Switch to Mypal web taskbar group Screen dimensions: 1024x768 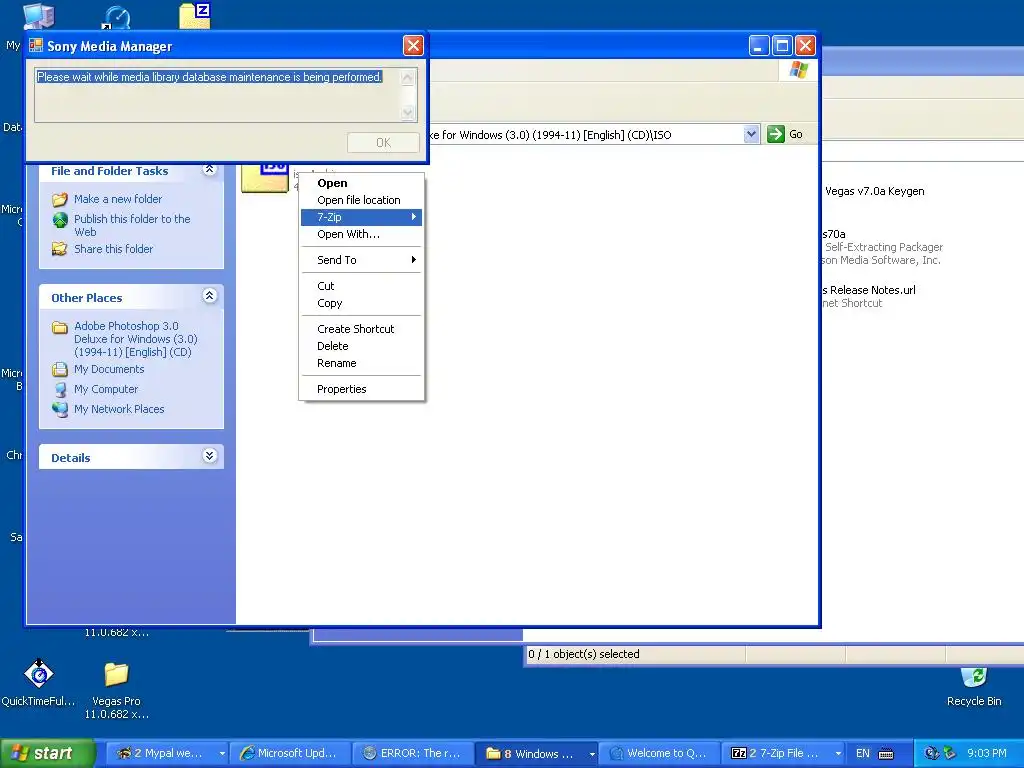pyautogui.click(x=167, y=753)
